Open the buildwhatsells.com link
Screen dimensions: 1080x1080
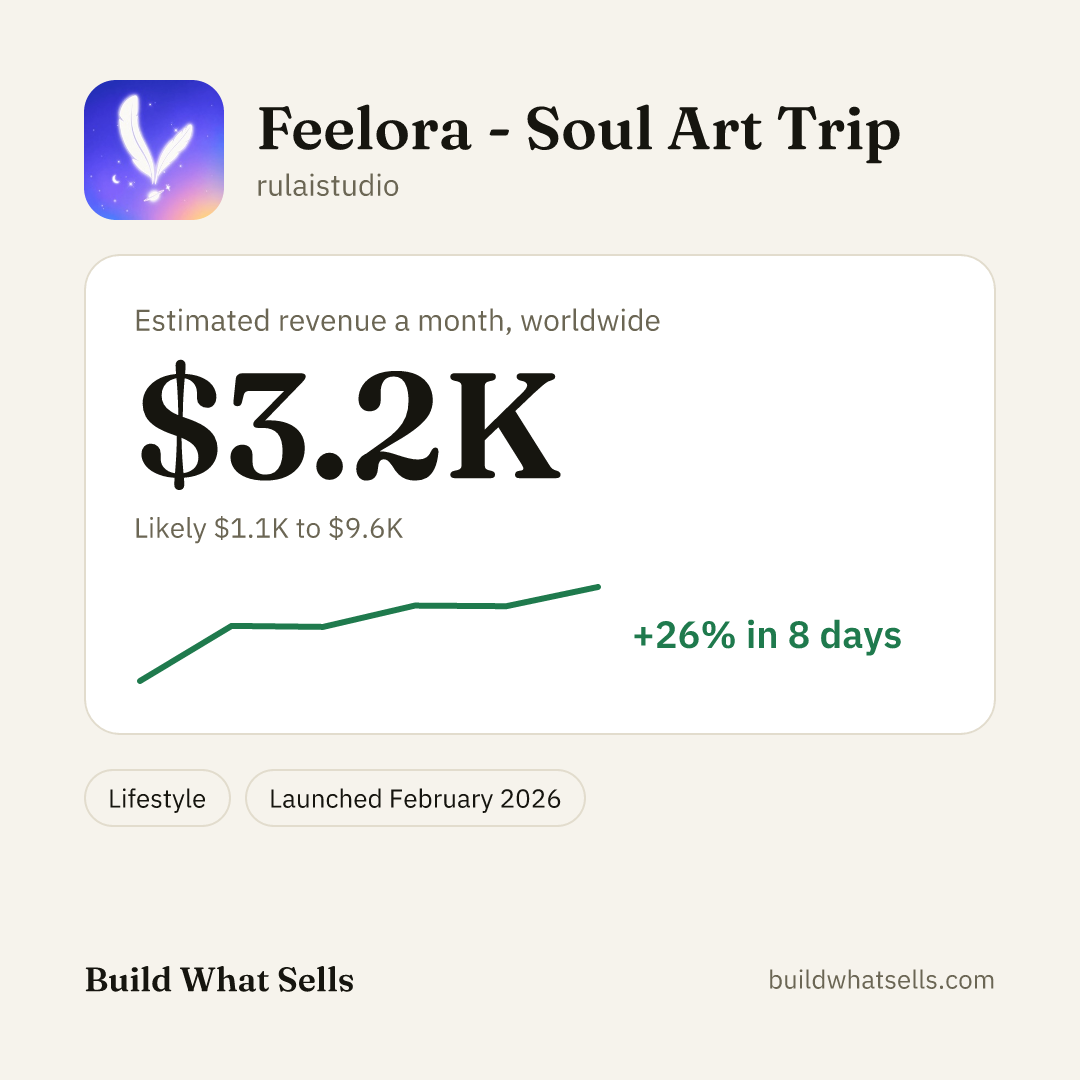tap(882, 980)
